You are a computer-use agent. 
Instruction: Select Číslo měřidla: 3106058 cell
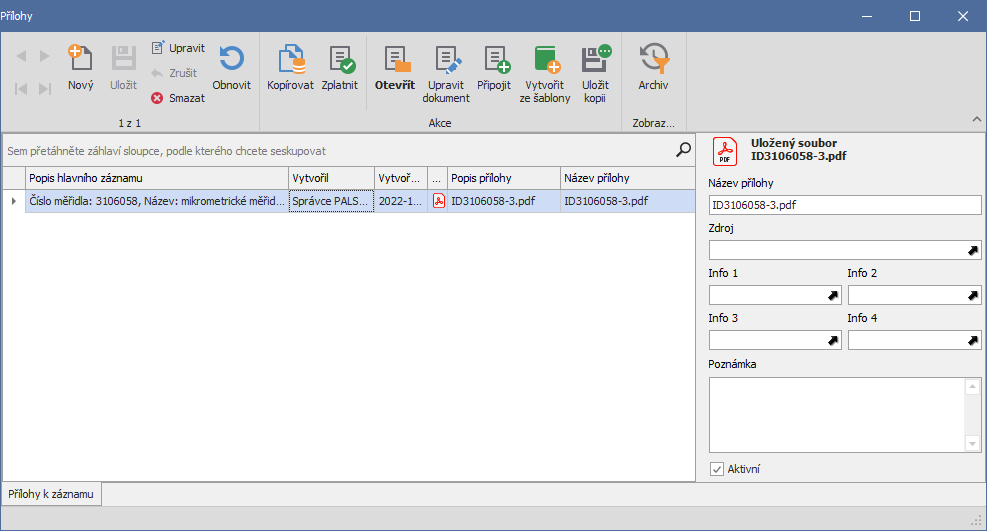(x=157, y=201)
